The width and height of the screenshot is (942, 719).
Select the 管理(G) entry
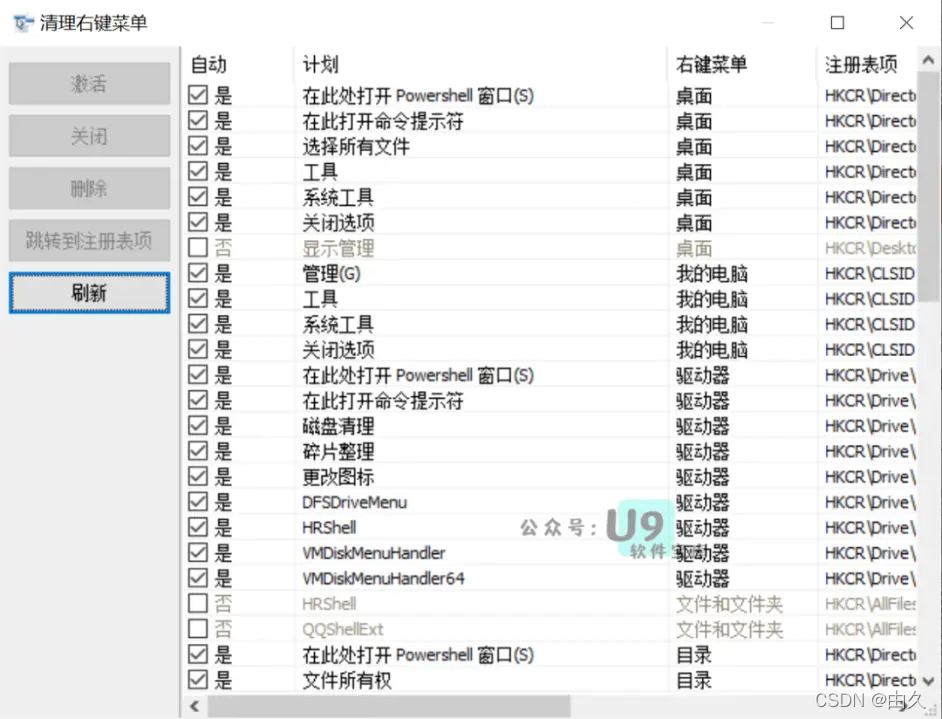tap(332, 273)
